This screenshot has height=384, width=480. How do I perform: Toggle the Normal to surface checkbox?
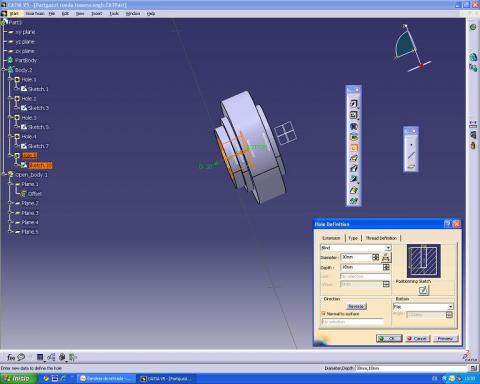pos(323,314)
